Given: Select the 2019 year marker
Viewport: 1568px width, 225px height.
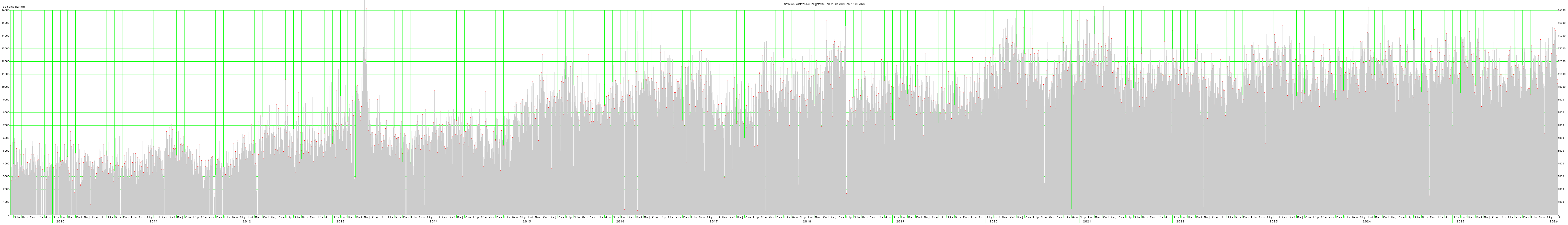Looking at the screenshot, I should click(900, 221).
